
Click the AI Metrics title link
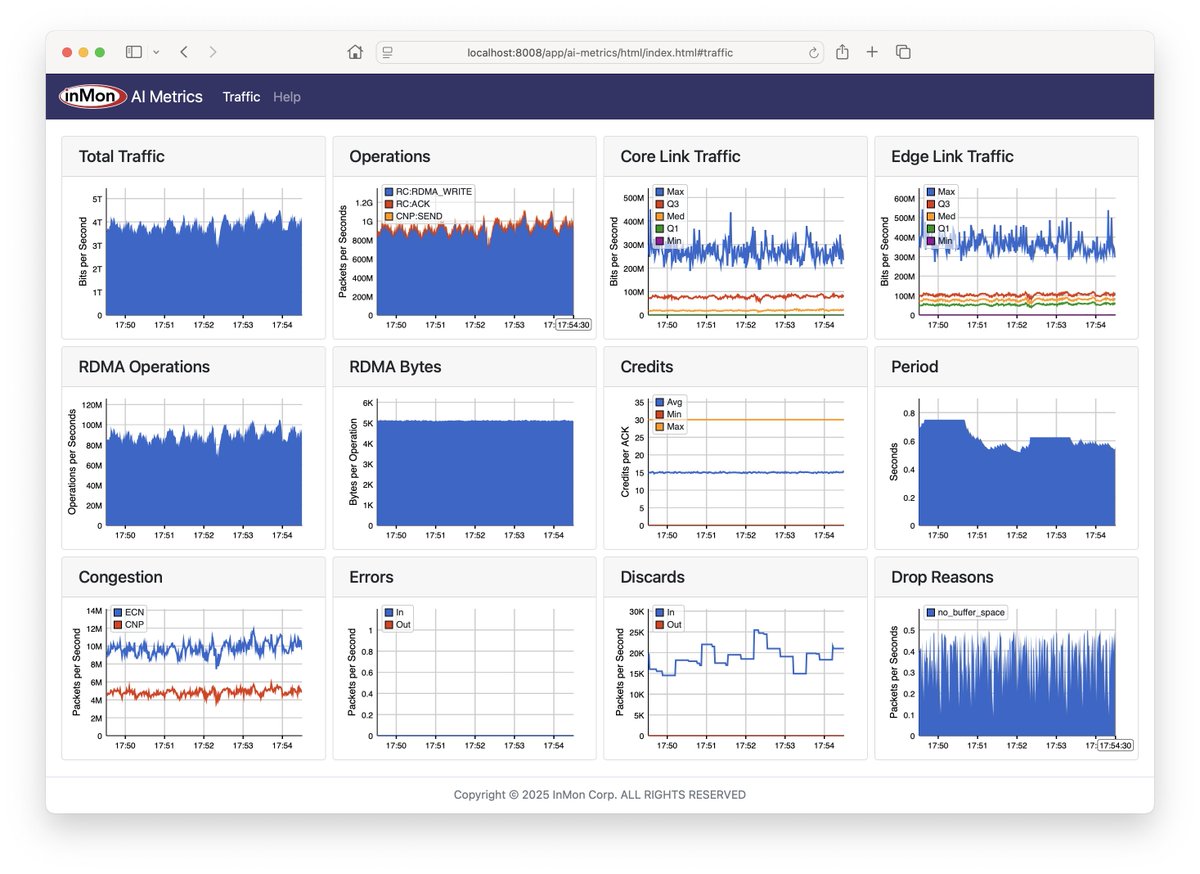coord(167,97)
